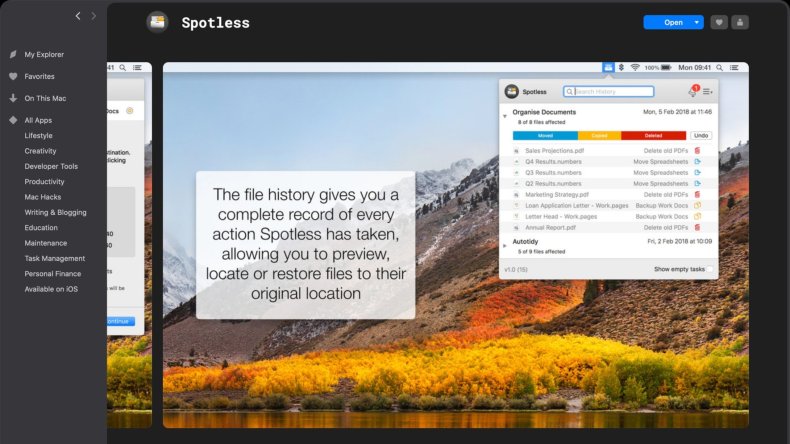Open the popover hamburger menu

707,92
